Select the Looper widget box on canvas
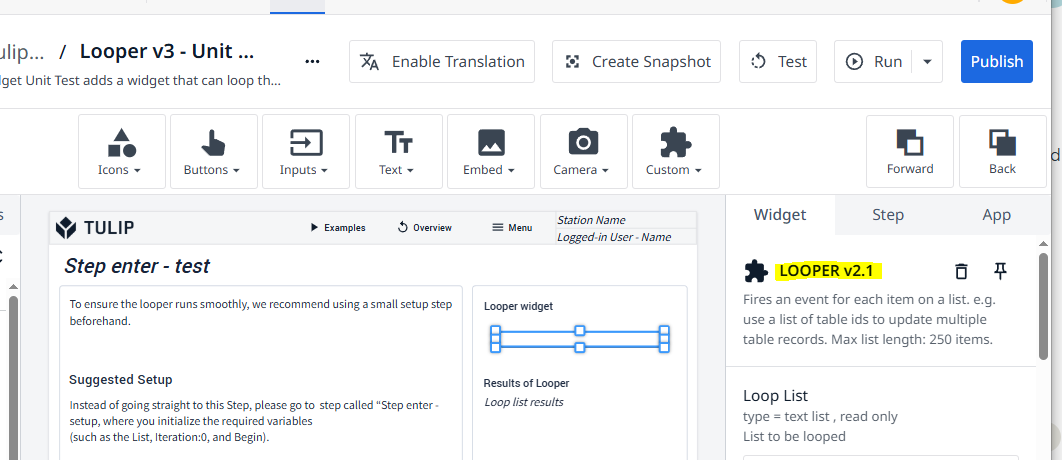The width and height of the screenshot is (1062, 460). click(x=580, y=339)
